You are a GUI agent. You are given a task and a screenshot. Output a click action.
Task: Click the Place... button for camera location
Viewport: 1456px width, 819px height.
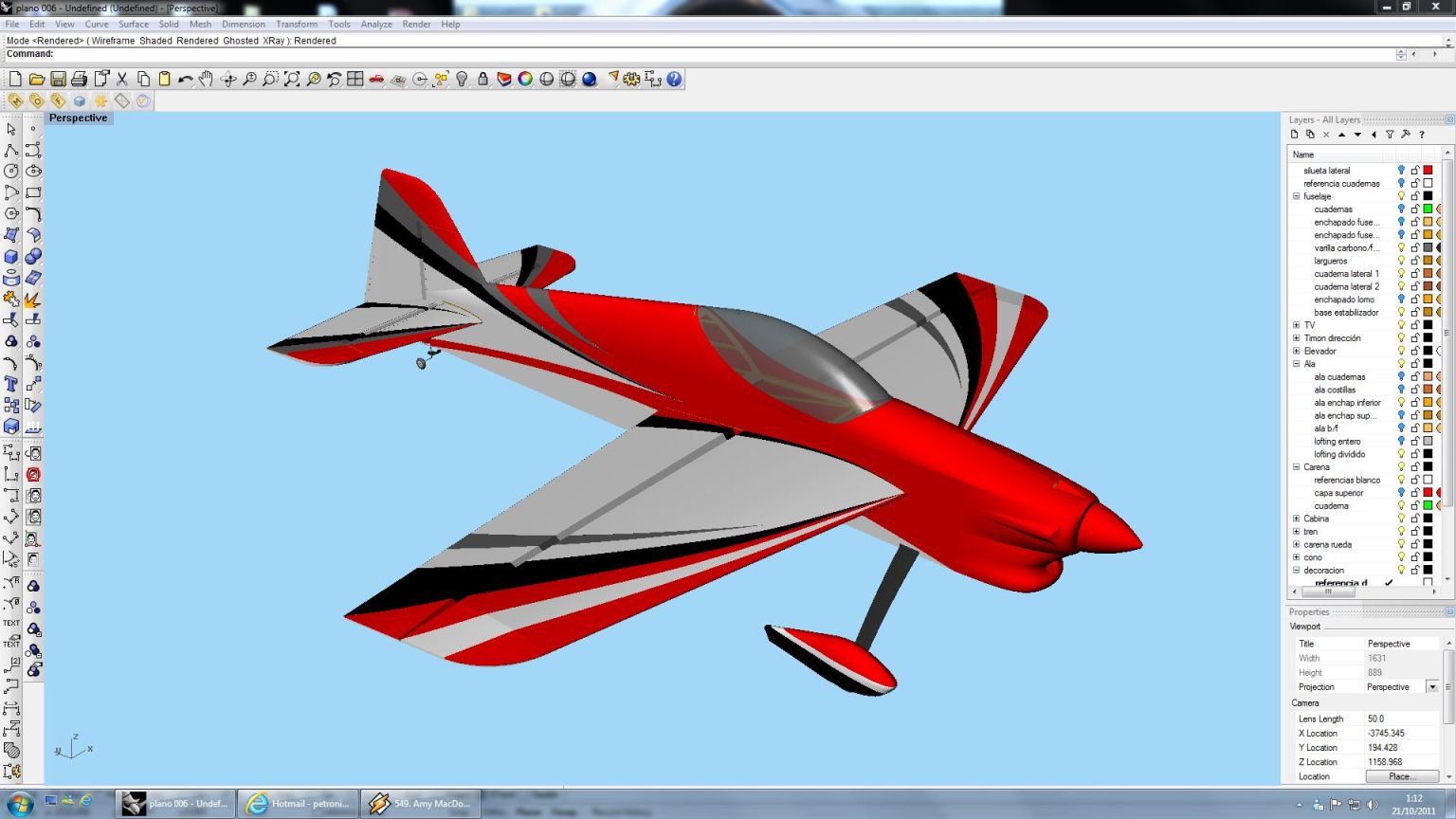coord(1401,776)
